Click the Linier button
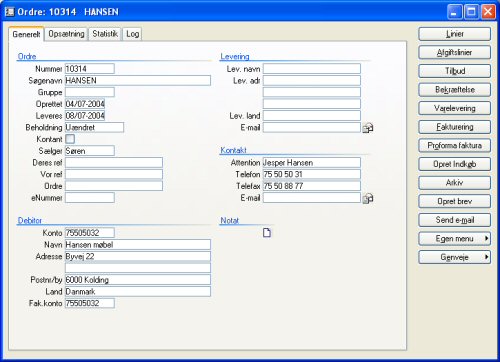The height and width of the screenshot is (362, 500). click(x=455, y=34)
